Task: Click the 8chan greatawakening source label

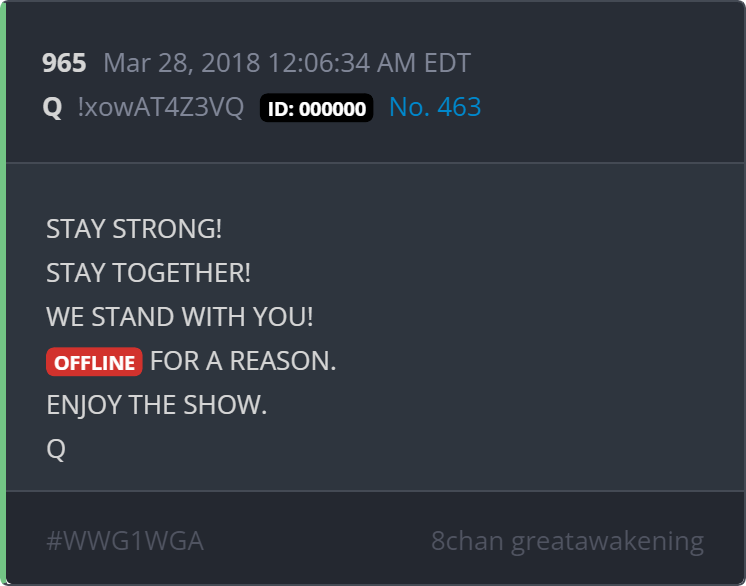Action: pyautogui.click(x=567, y=541)
